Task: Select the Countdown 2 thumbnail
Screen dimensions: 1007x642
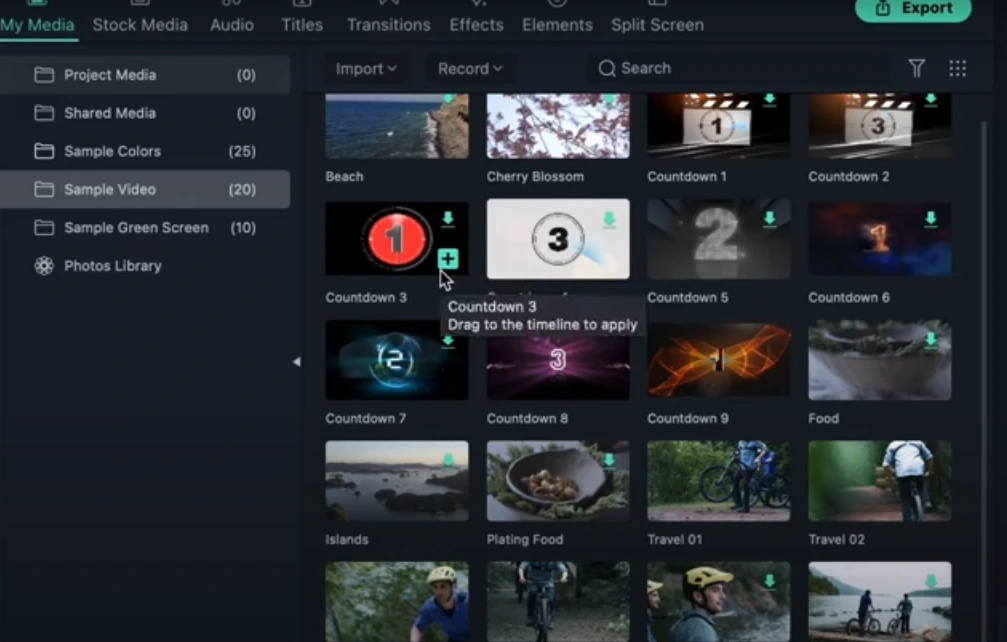Action: pyautogui.click(x=880, y=126)
